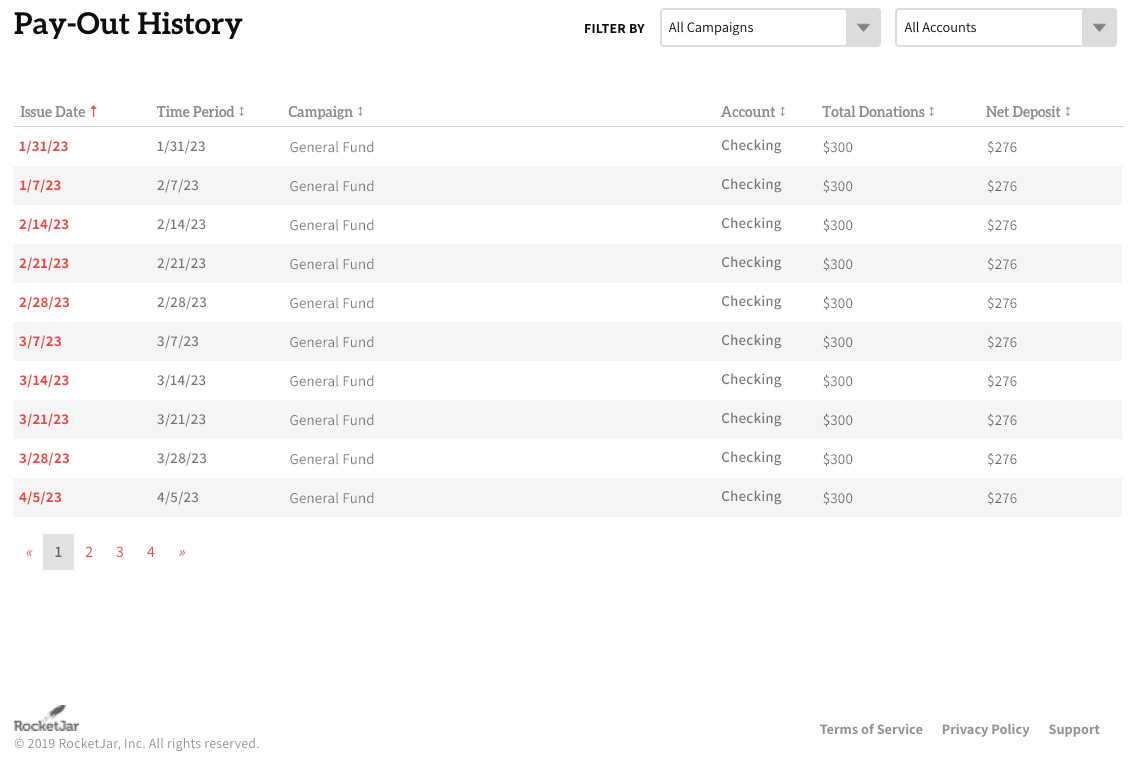Open payout issued 1/7/23
1134x764 pixels.
(40, 185)
